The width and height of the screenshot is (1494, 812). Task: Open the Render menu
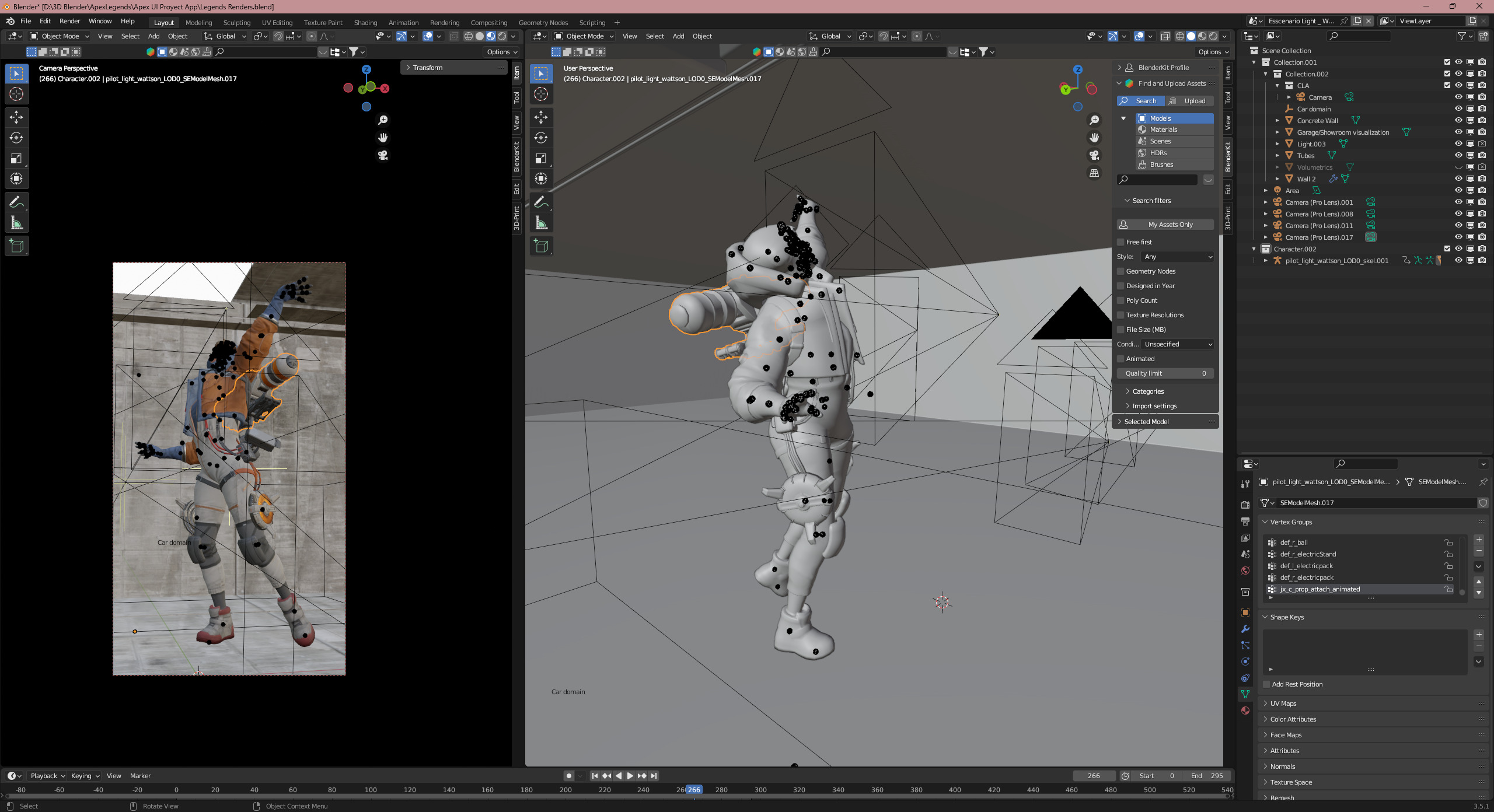(x=69, y=21)
